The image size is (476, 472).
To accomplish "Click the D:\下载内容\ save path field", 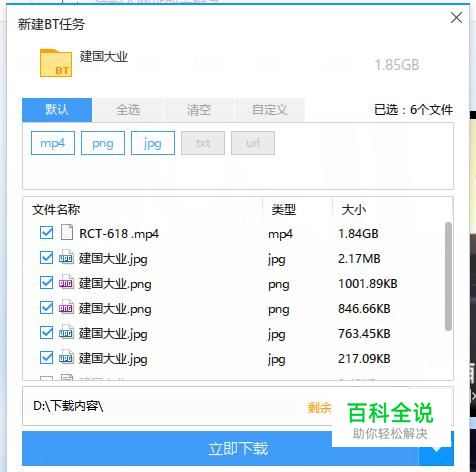I will click(238, 406).
